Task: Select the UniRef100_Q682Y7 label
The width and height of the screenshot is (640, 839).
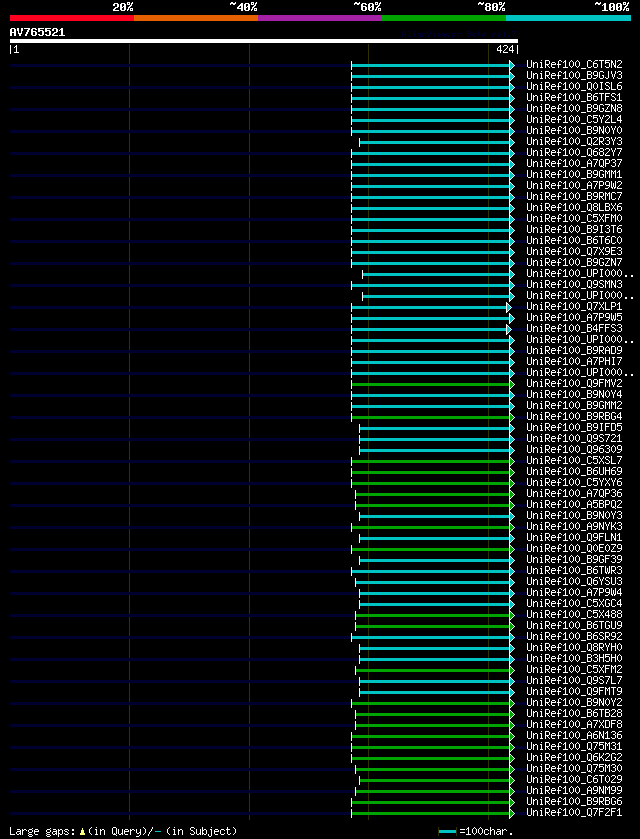Action: coord(574,153)
